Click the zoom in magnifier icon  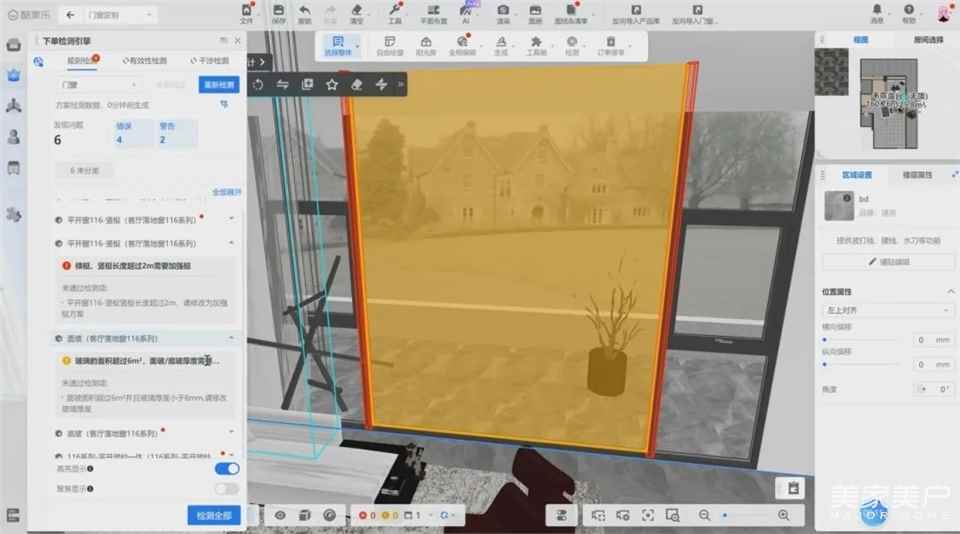[783, 514]
